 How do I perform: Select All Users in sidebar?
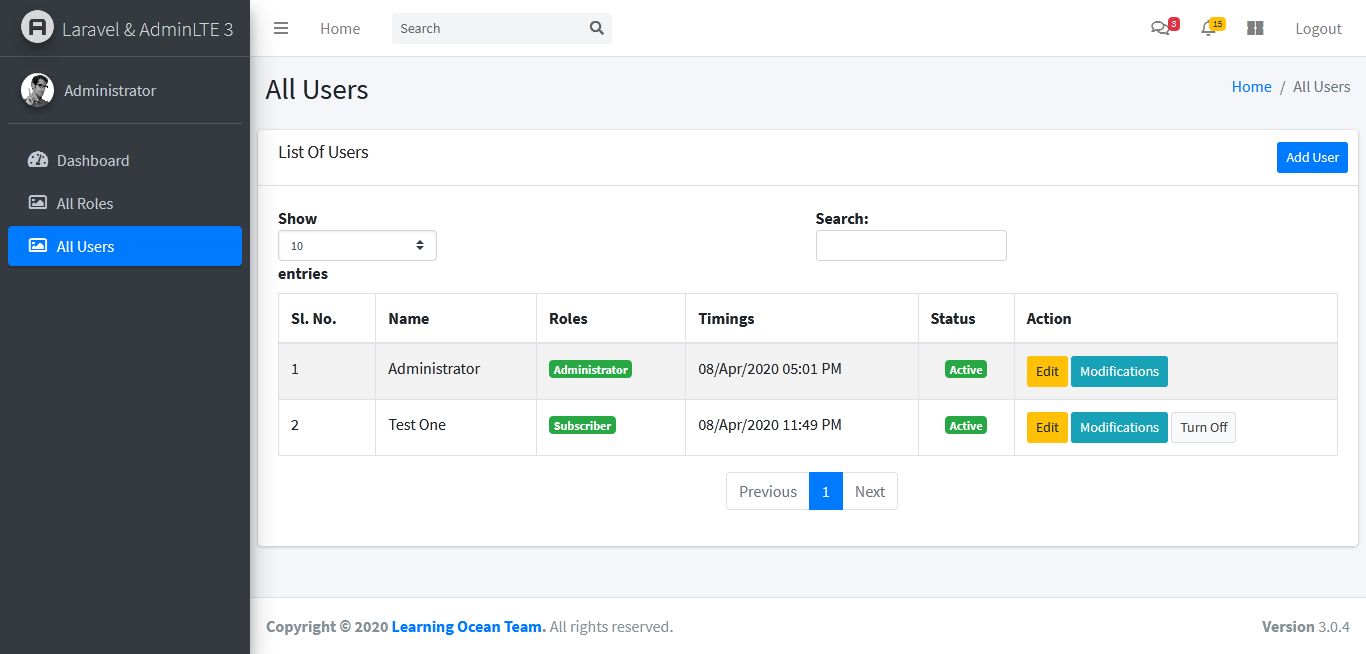(x=125, y=246)
